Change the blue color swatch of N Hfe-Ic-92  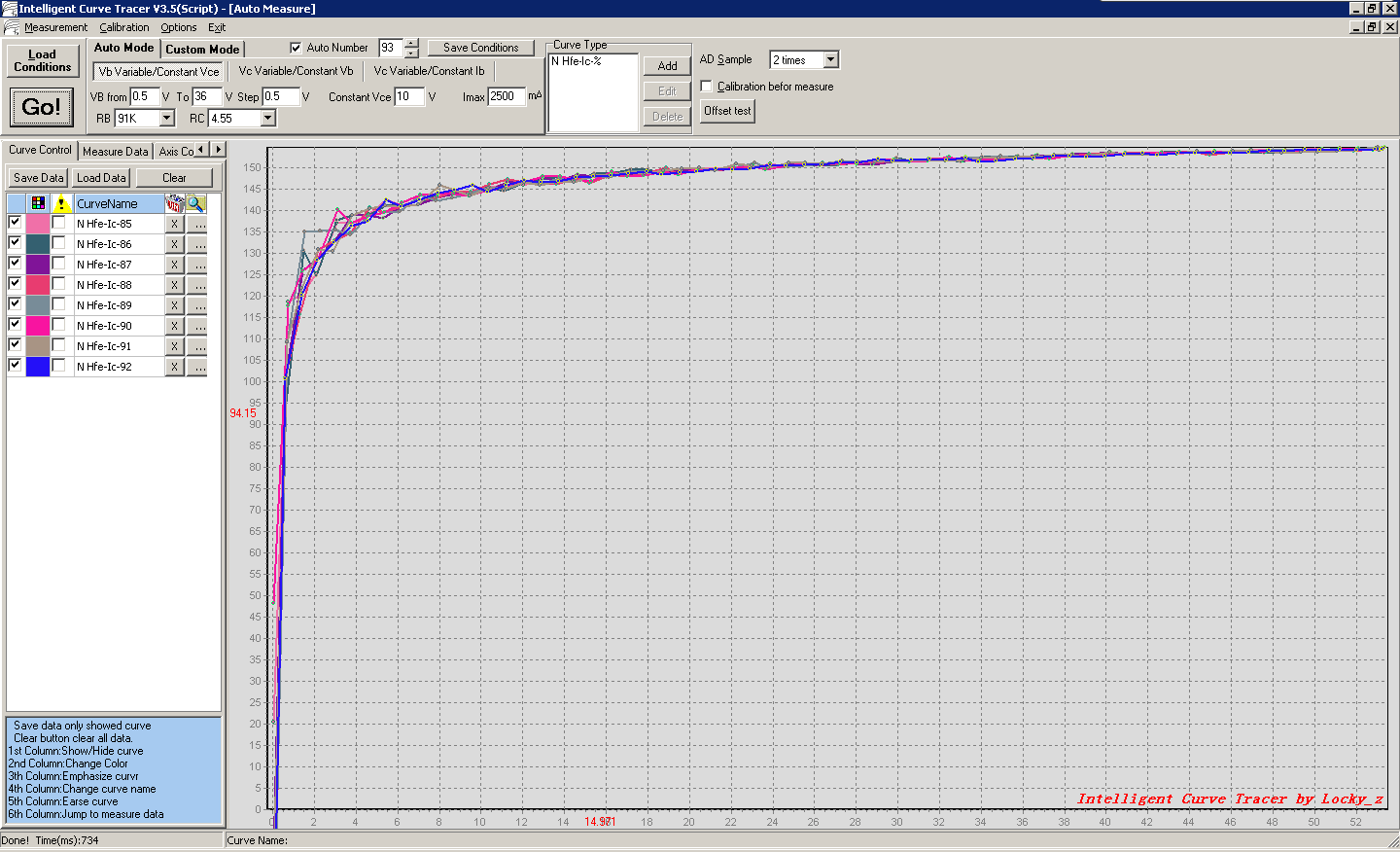[38, 367]
